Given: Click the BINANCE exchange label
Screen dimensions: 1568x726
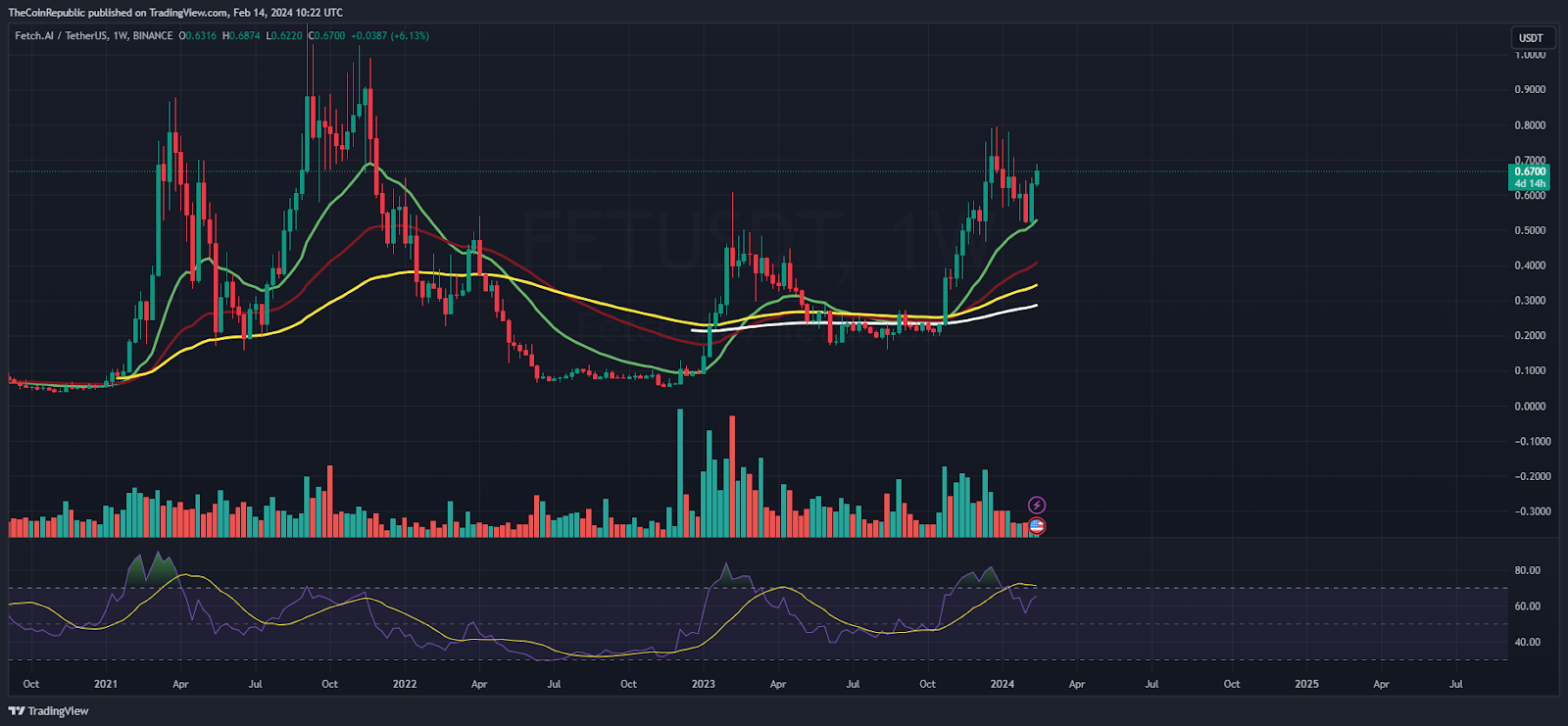Looking at the screenshot, I should (153, 36).
